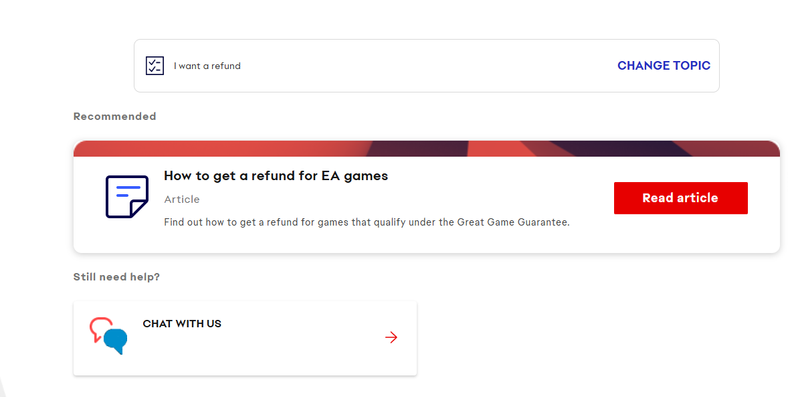Select the CHAT WITH US label
The height and width of the screenshot is (397, 788).
[x=182, y=324]
